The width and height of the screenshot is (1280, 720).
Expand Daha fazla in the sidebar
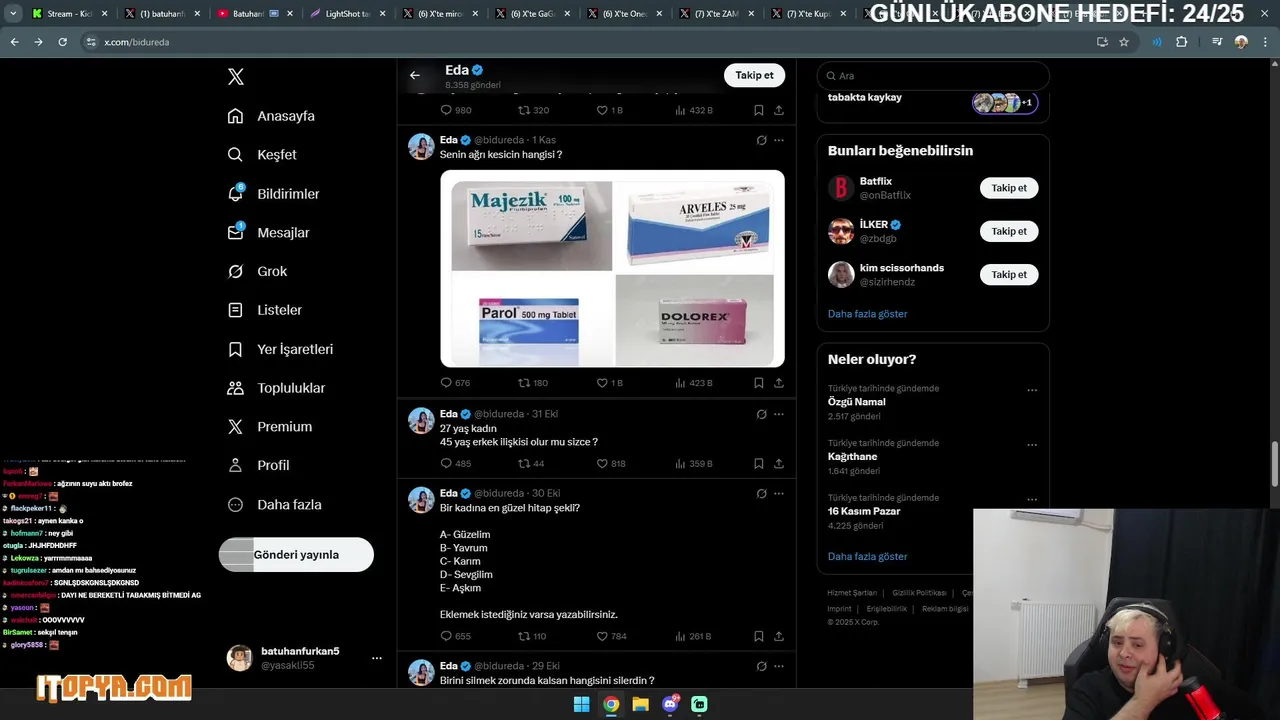(x=274, y=505)
